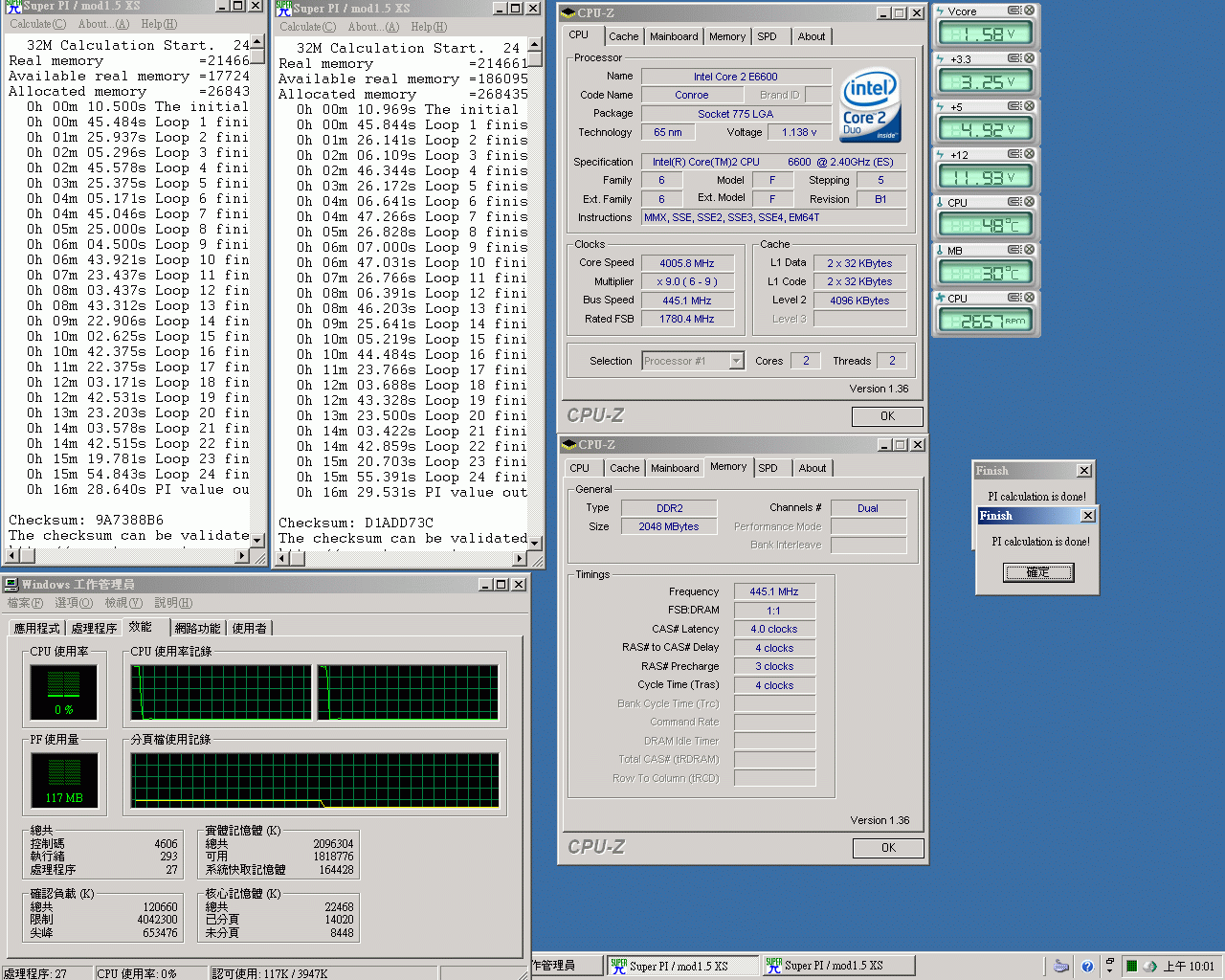
Task: Click OK in CPU-Z Memory timings window
Action: tap(888, 848)
